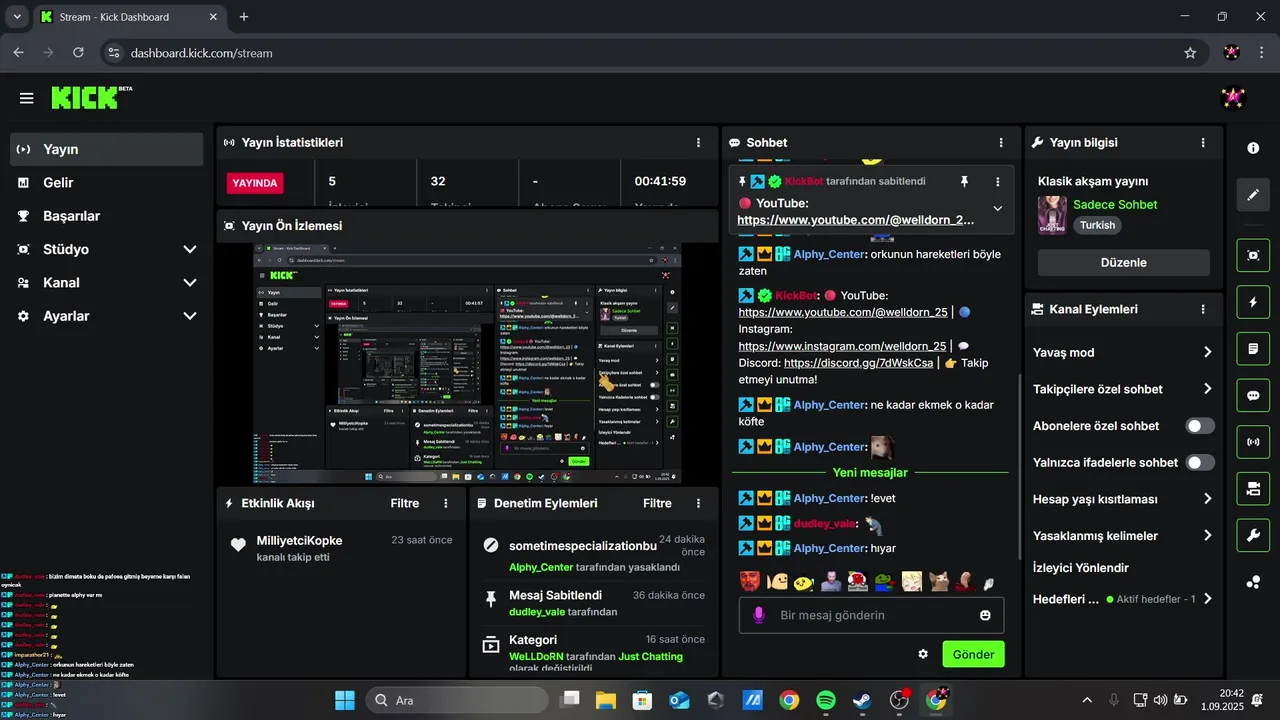Click the Gönder send button
This screenshot has height=720, width=1280.
[x=973, y=654]
